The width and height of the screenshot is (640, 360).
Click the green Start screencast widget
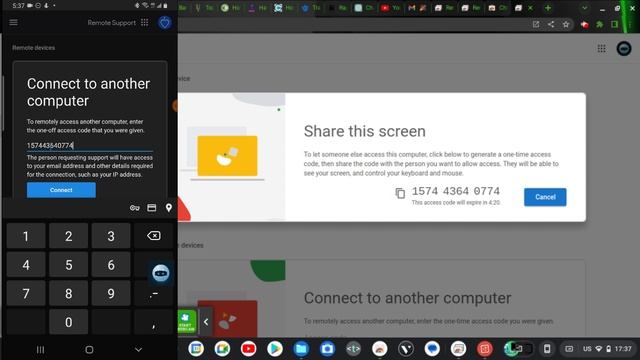pyautogui.click(x=187, y=322)
